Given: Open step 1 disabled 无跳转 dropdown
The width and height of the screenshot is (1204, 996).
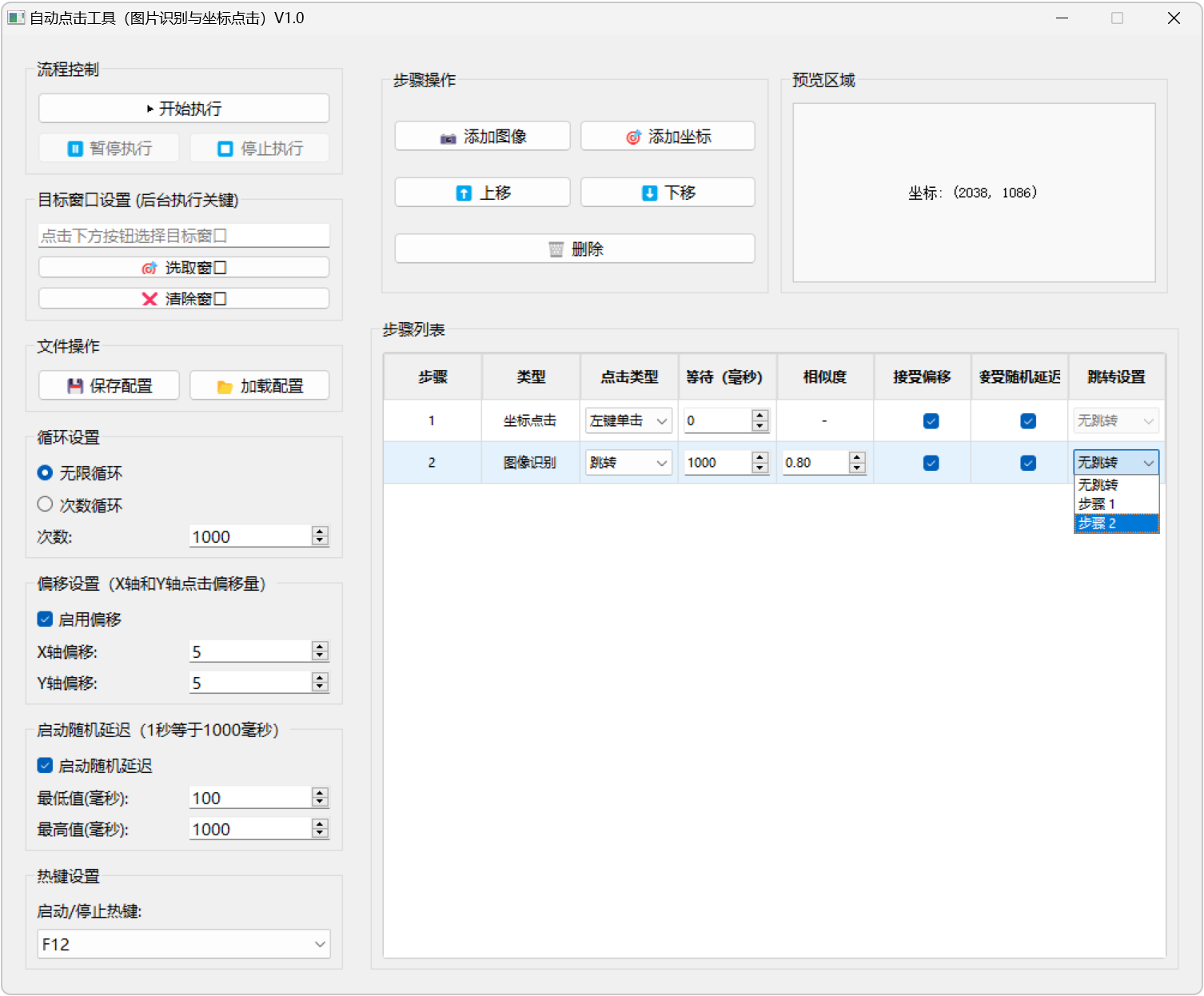Looking at the screenshot, I should [1116, 420].
